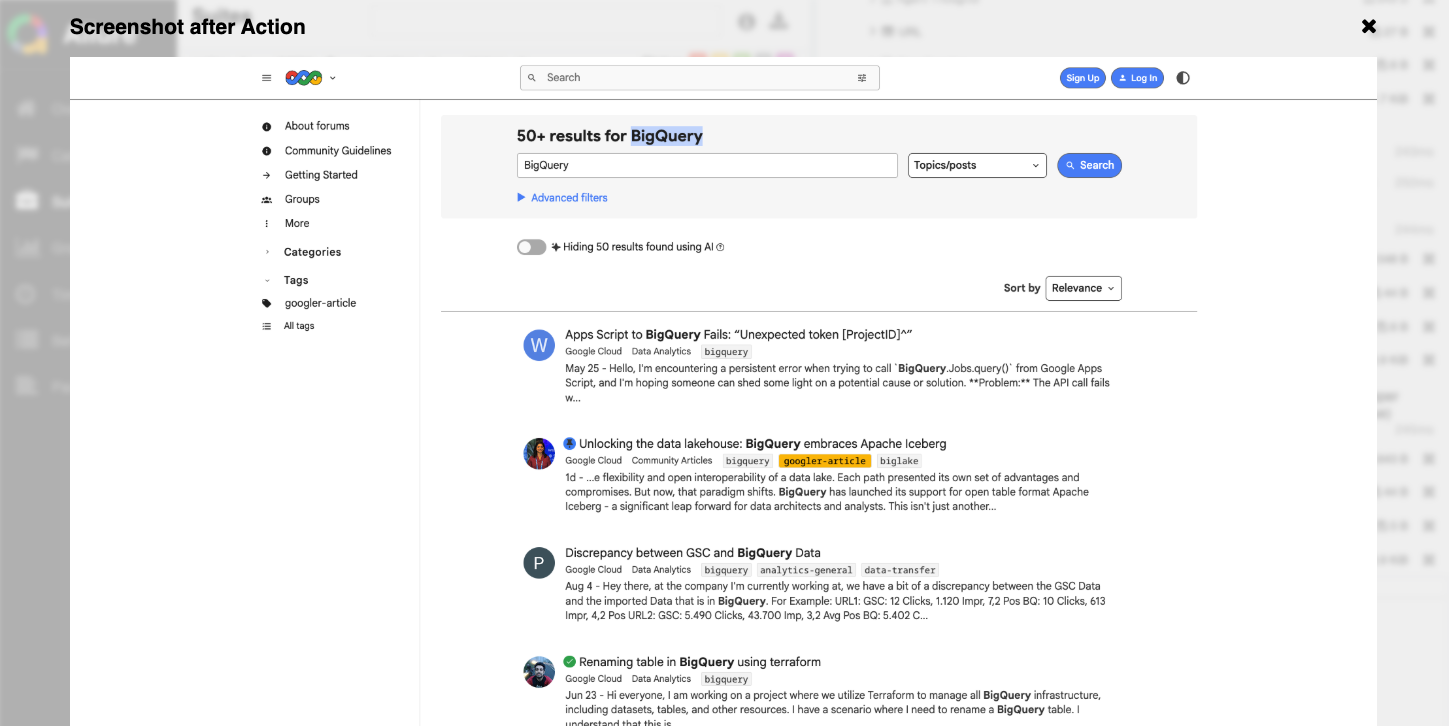The image size is (1449, 726).
Task: Select the biglake tag
Action: [899, 461]
